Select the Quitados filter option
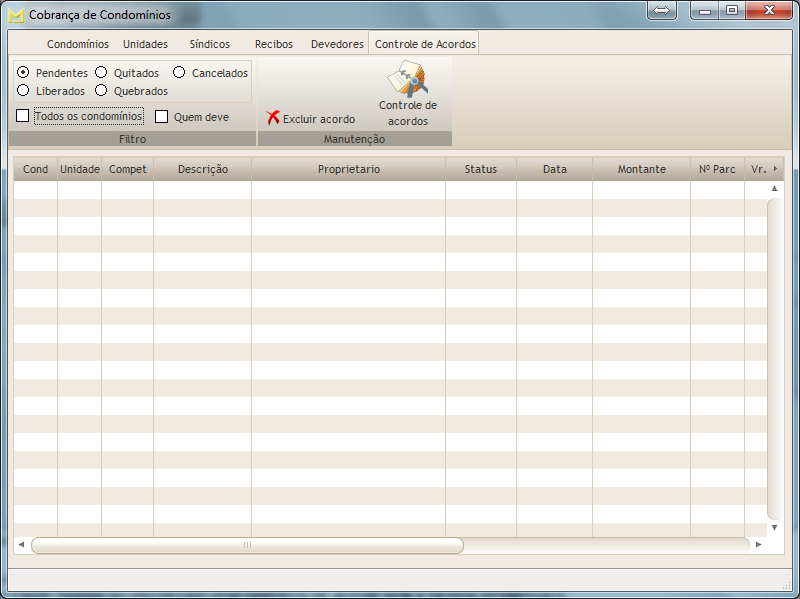Viewport: 800px width, 599px height. click(101, 72)
